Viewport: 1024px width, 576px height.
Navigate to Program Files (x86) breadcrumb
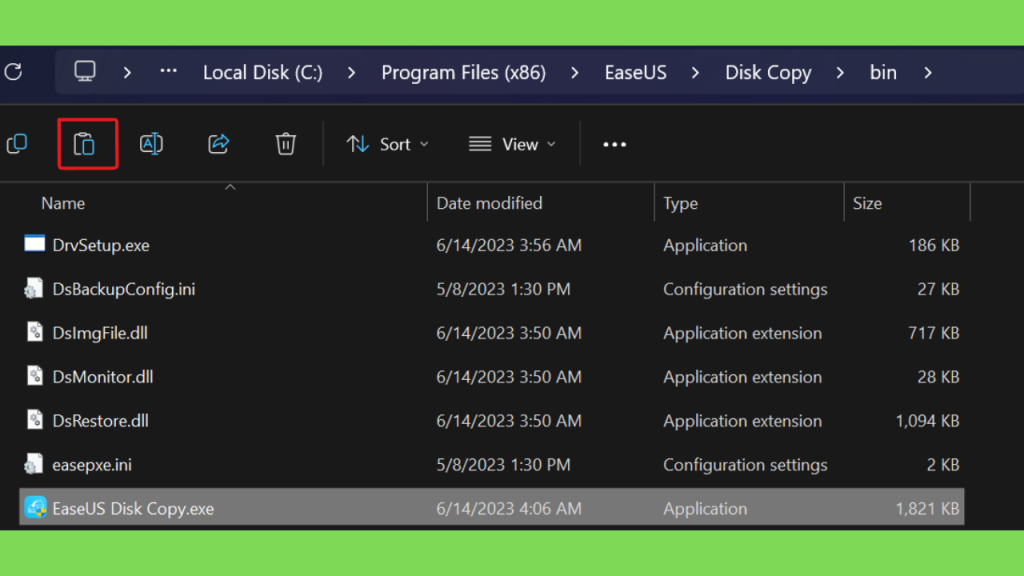coord(464,72)
